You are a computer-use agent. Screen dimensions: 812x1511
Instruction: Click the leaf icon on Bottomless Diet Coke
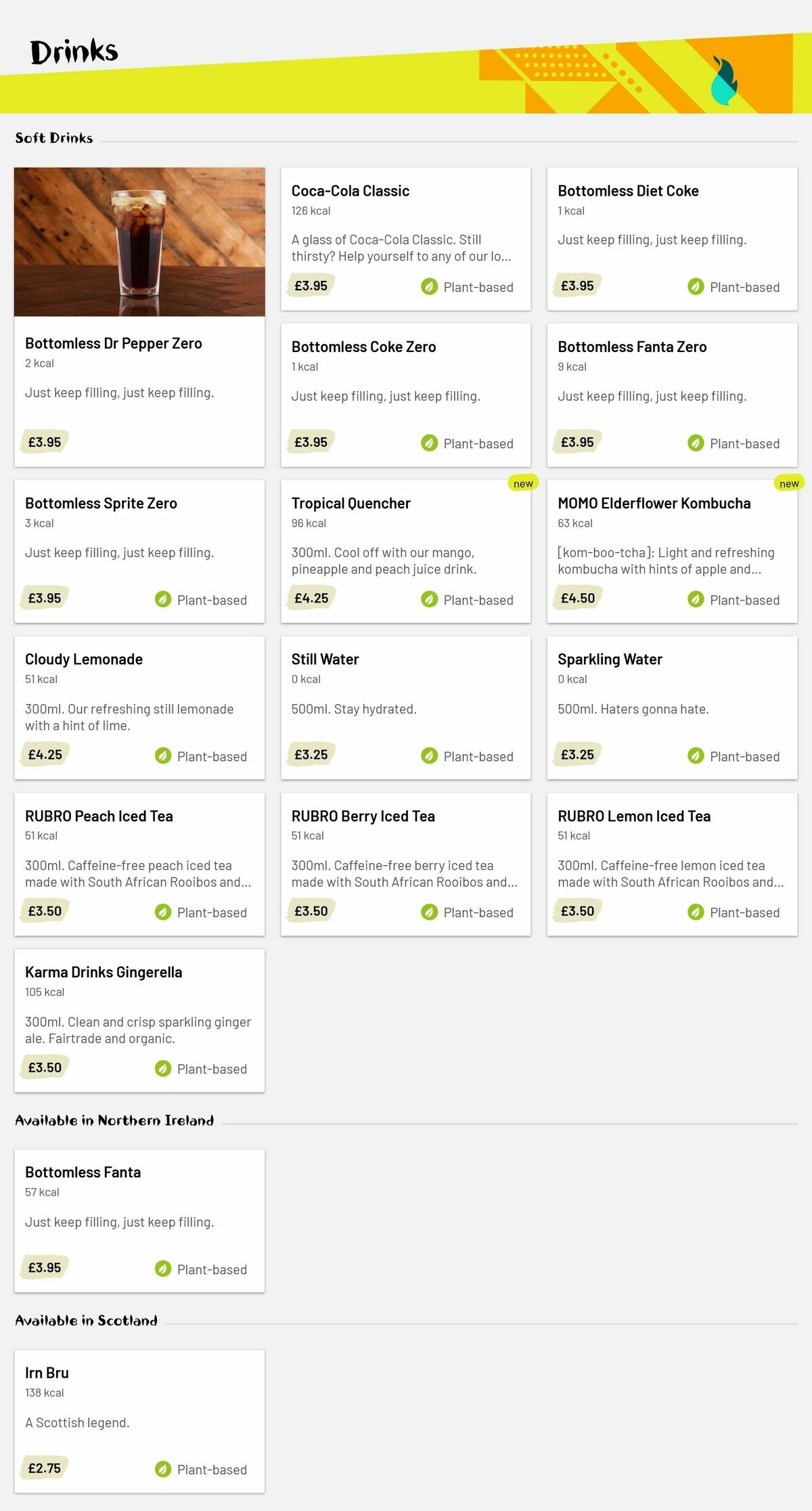tap(696, 287)
